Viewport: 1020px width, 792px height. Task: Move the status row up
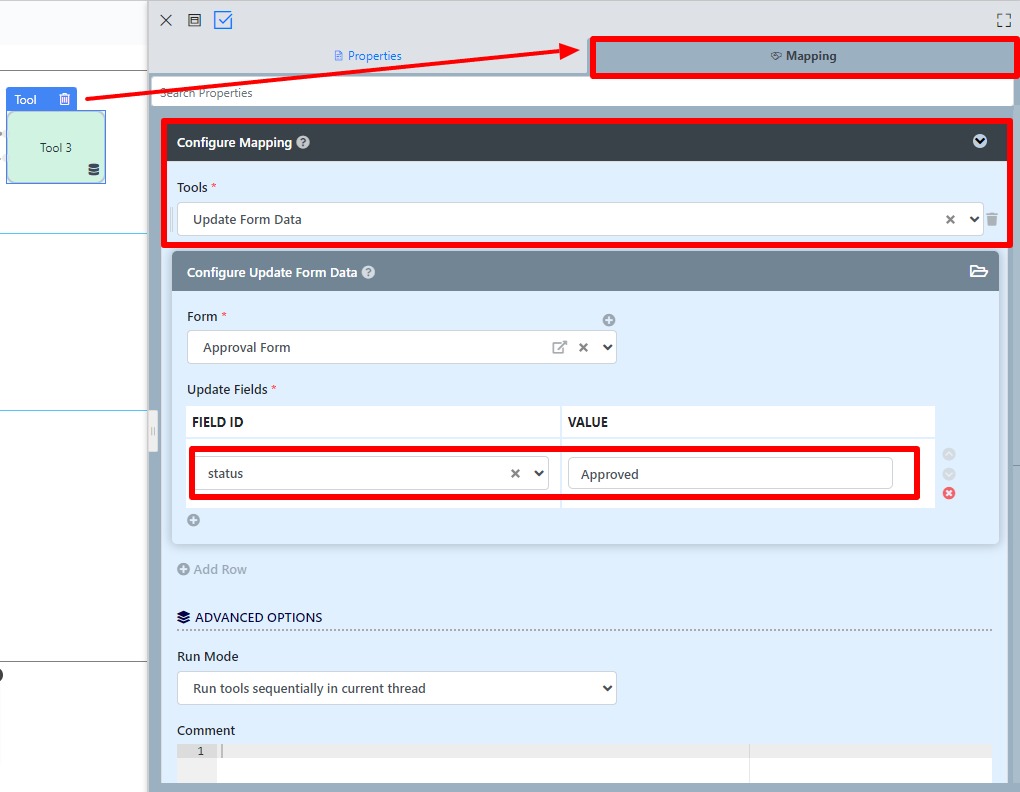click(949, 454)
